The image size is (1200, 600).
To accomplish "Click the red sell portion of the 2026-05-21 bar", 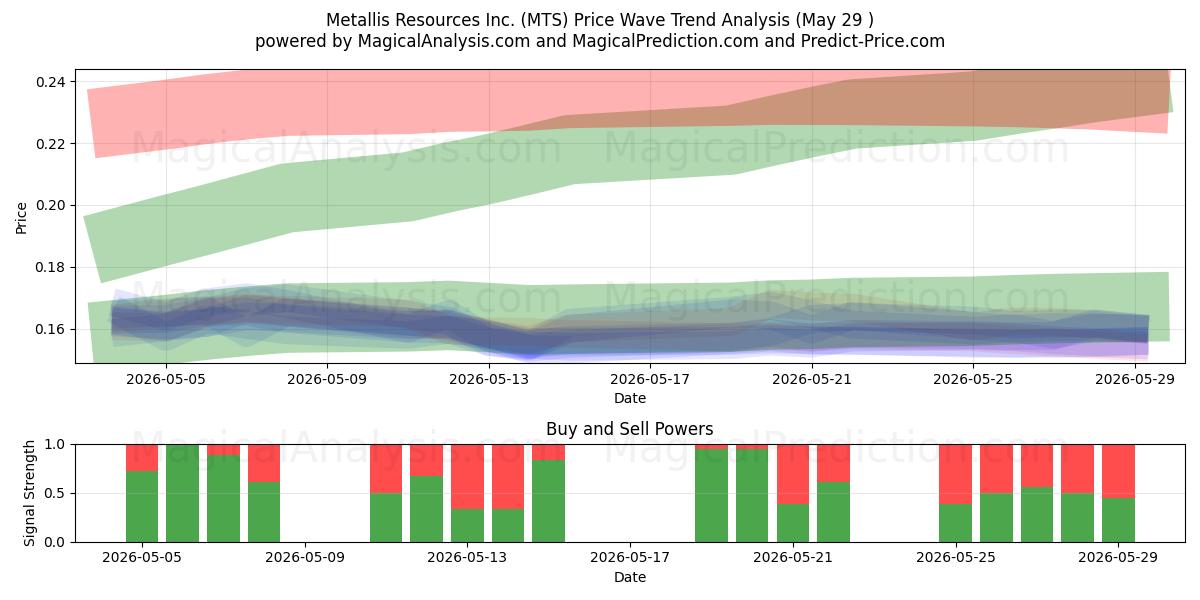I will [793, 474].
